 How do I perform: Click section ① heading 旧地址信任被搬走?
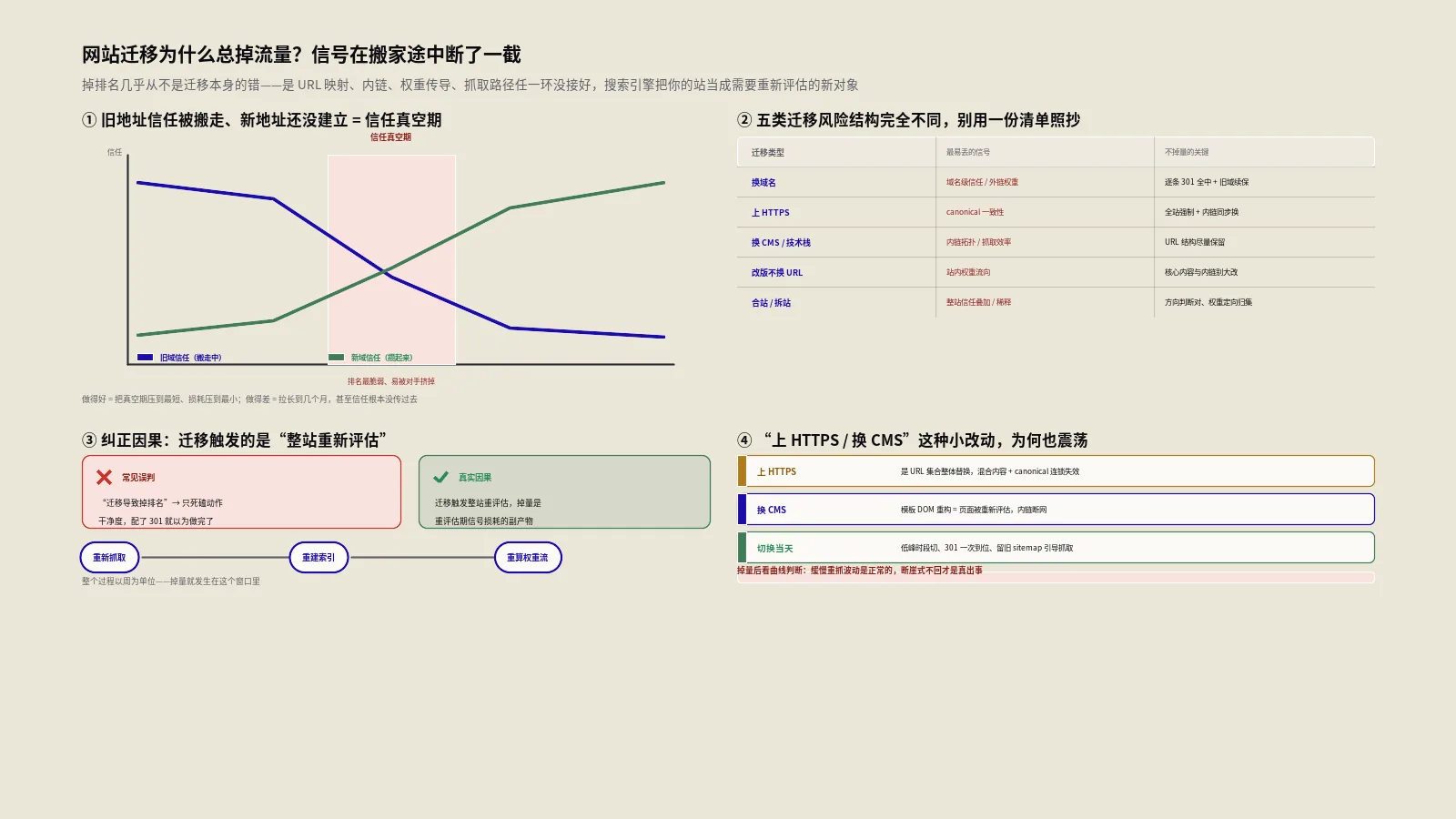pos(262,120)
